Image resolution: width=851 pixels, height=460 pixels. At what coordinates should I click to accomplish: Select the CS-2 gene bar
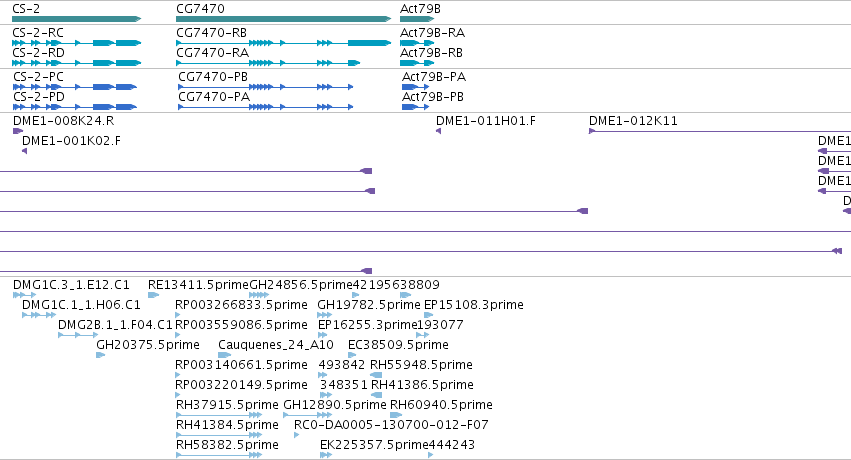point(77,19)
